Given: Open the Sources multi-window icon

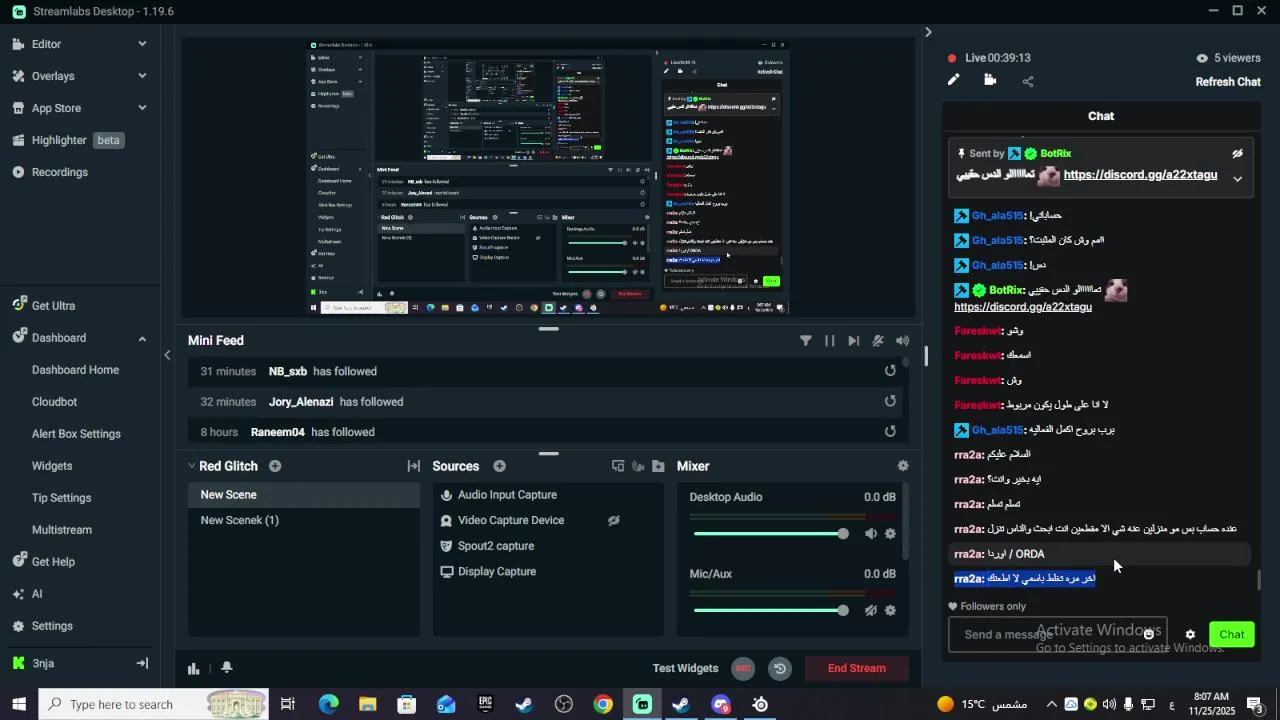Looking at the screenshot, I should (x=618, y=466).
